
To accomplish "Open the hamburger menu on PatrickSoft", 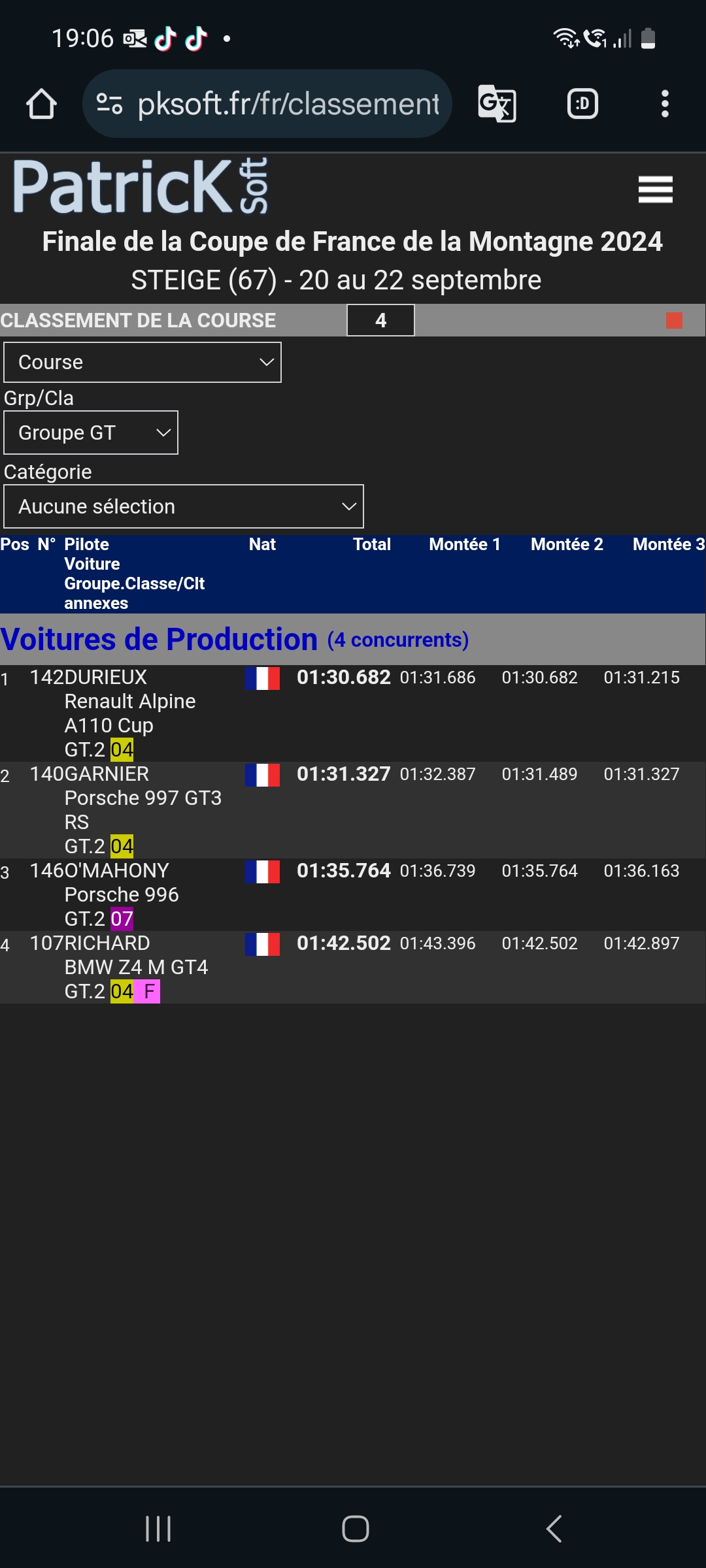I will (x=655, y=189).
